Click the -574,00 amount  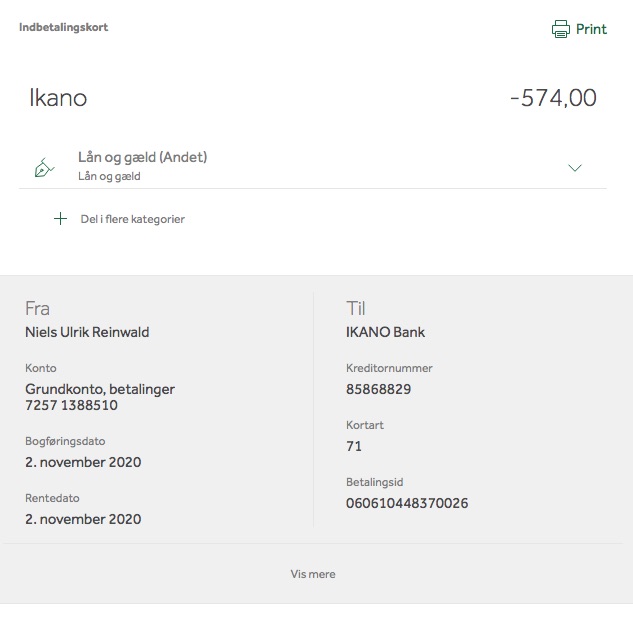[553, 98]
